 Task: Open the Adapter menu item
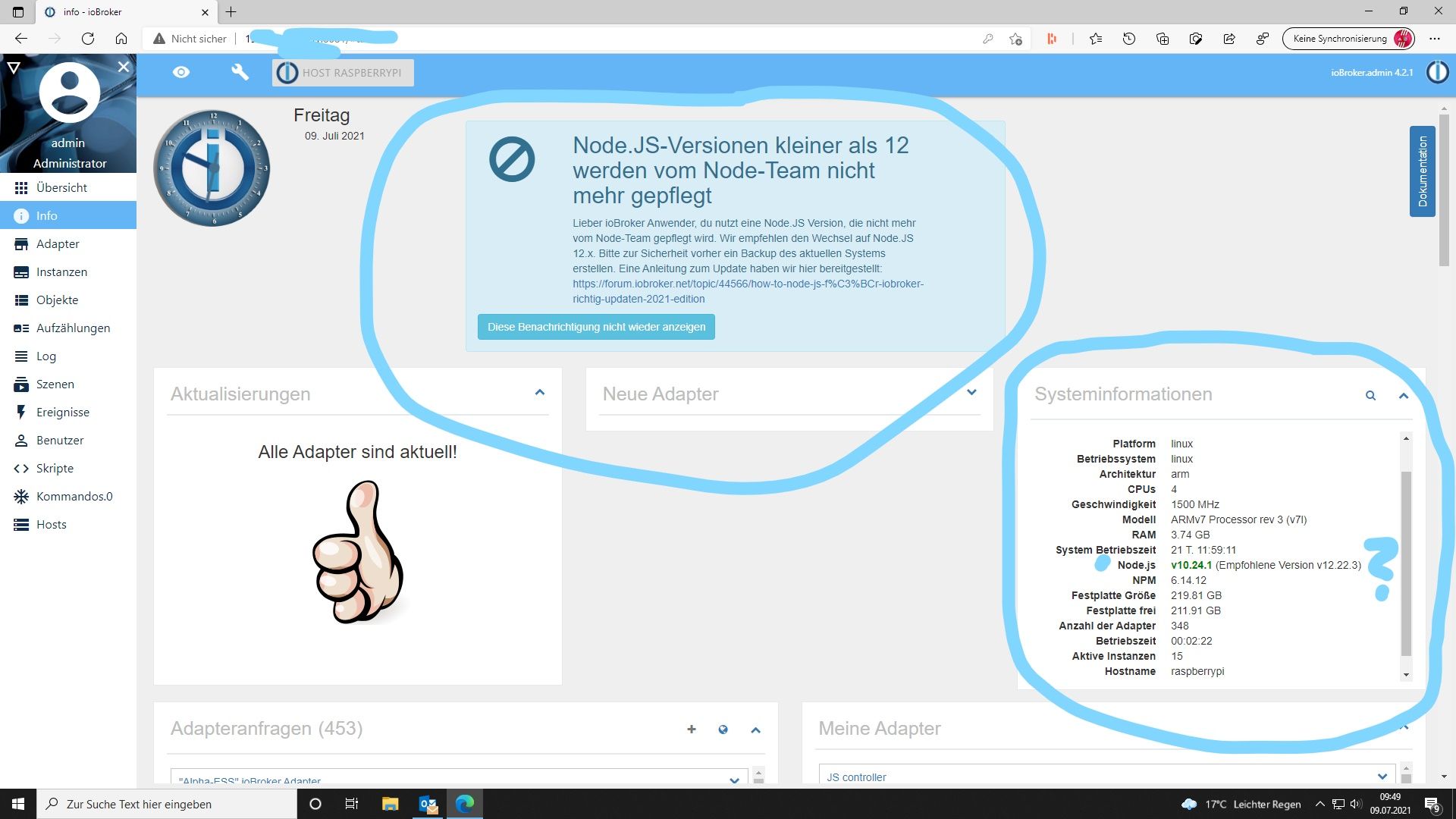58,243
